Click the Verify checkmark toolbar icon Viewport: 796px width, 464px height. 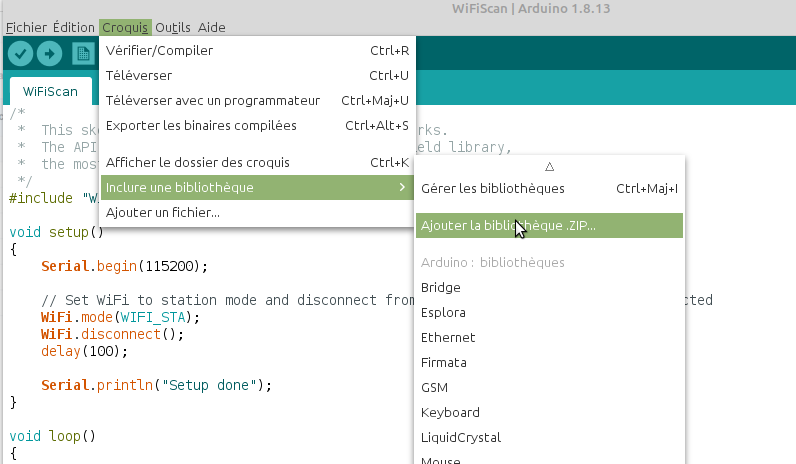click(x=20, y=53)
